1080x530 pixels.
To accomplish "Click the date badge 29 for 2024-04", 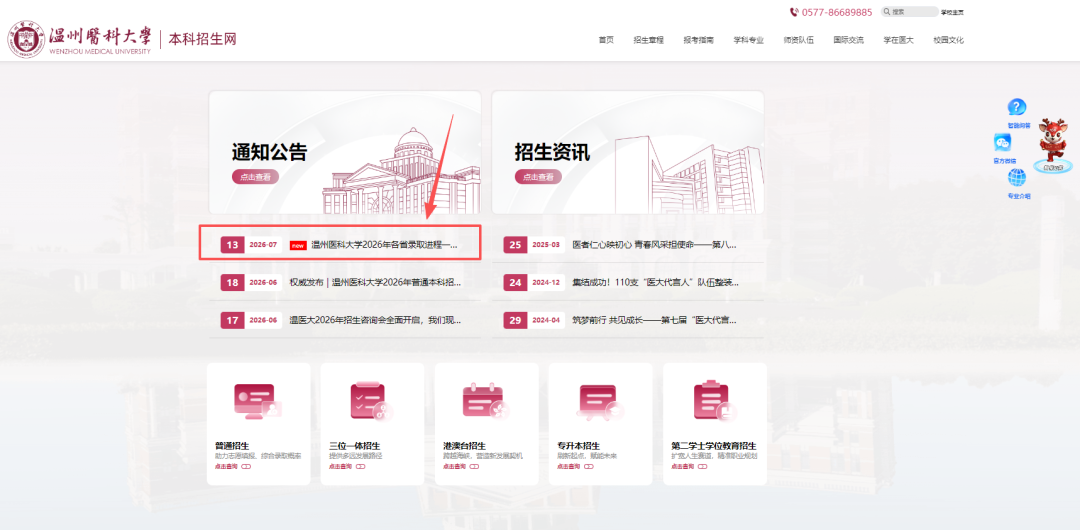I will click(515, 320).
